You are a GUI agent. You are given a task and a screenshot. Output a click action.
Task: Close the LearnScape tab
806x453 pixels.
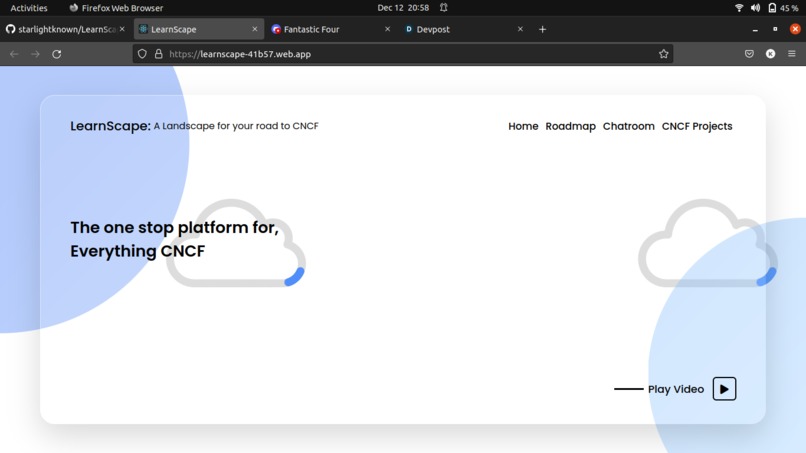pyautogui.click(x=254, y=29)
